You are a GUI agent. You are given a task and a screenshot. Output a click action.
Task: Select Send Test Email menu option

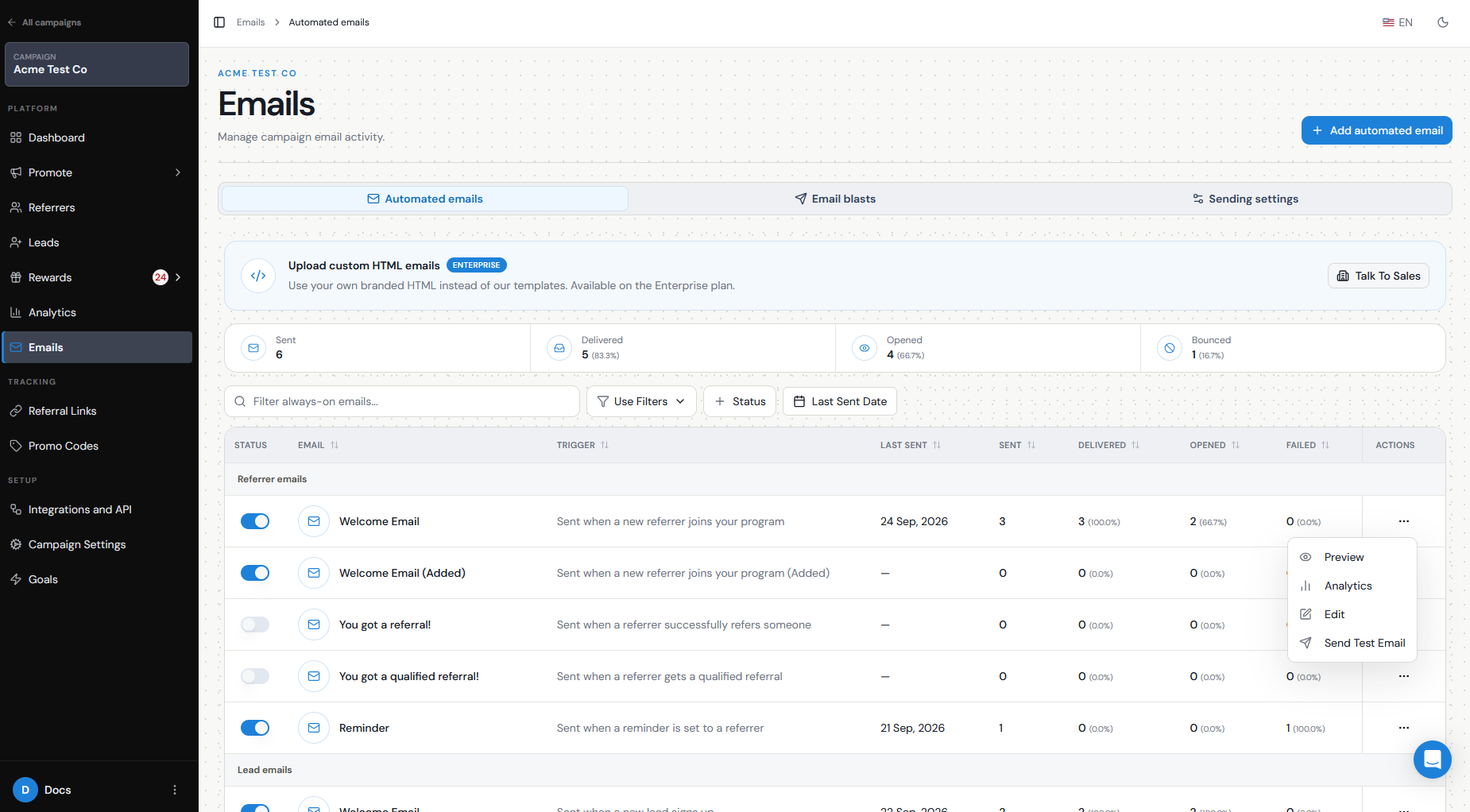(x=1352, y=643)
